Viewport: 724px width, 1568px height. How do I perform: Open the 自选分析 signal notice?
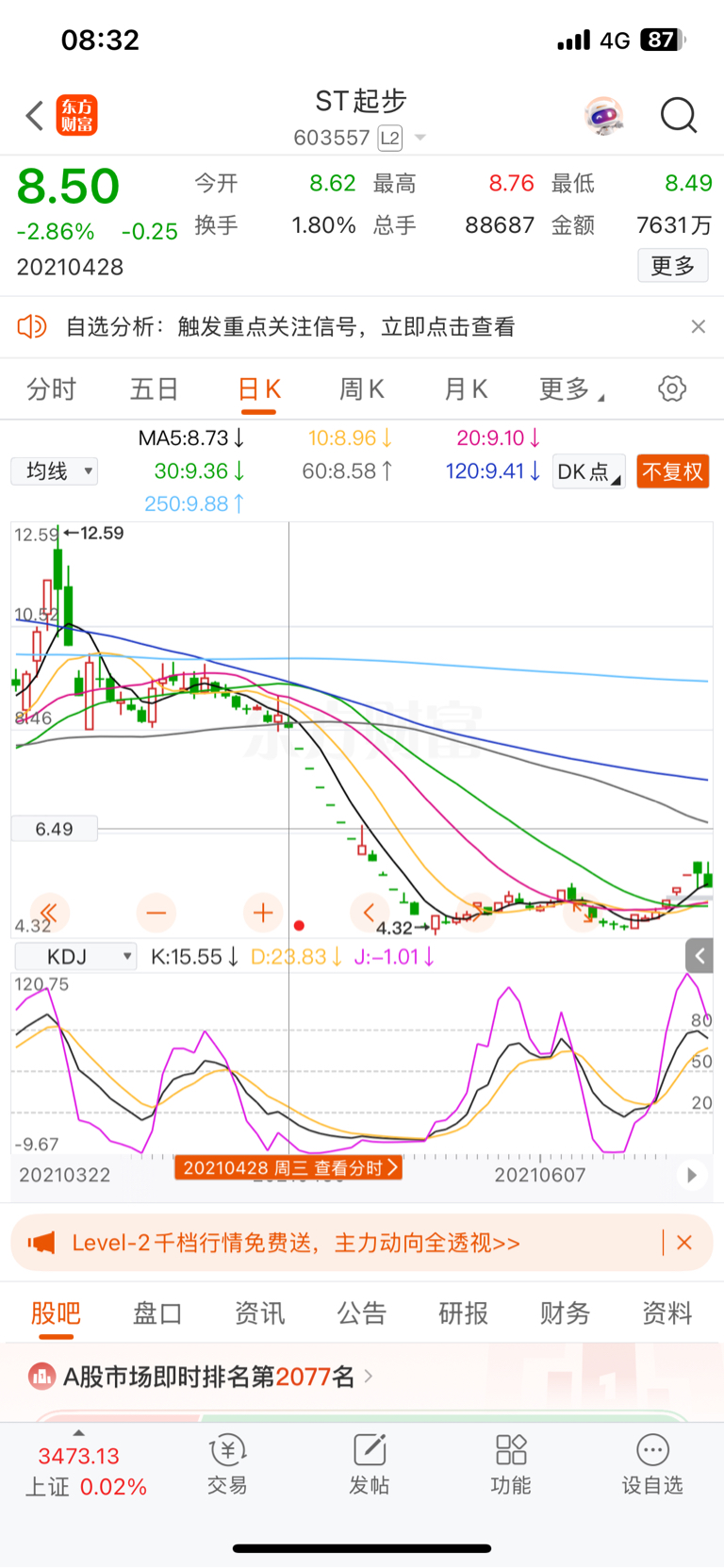click(290, 326)
